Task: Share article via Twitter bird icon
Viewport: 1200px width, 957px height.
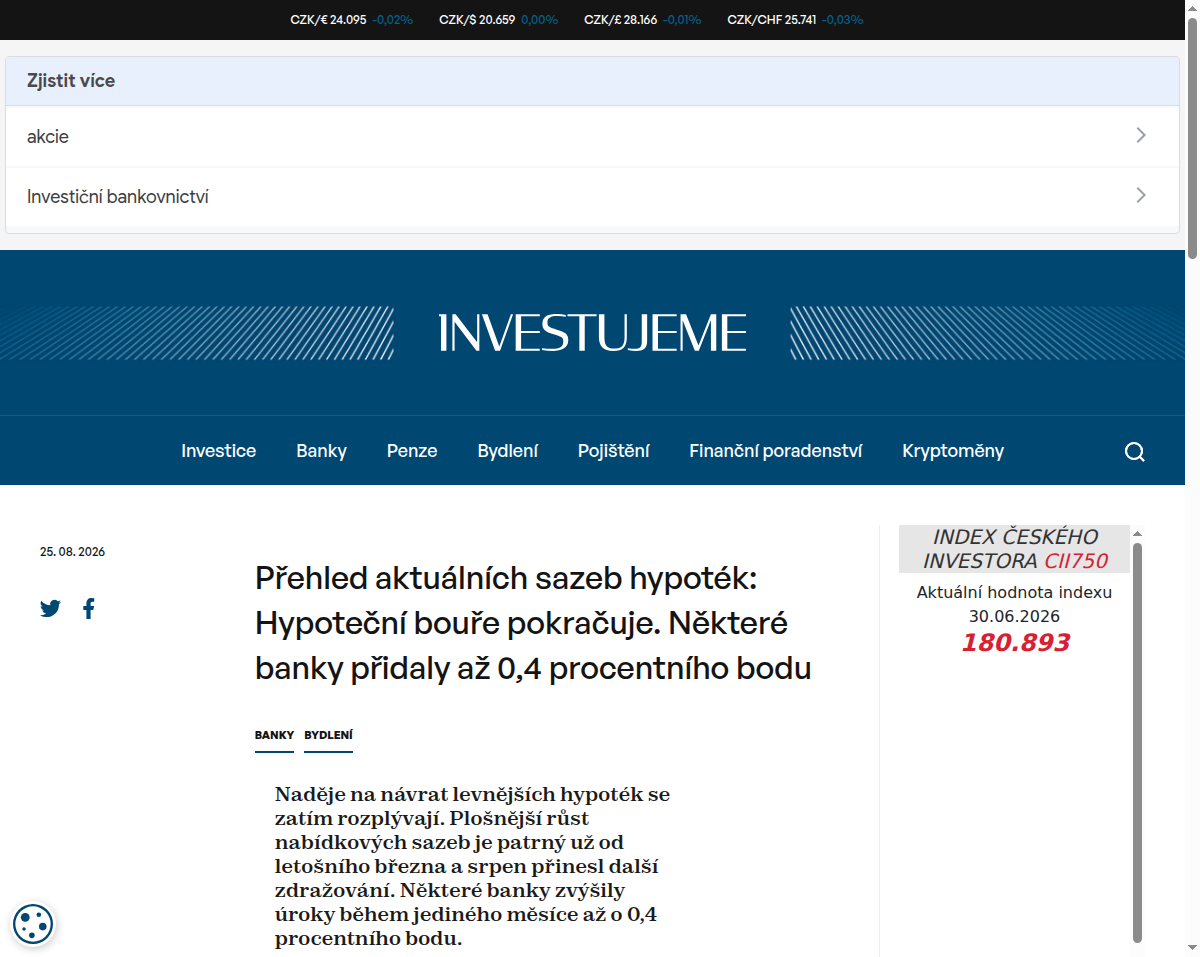Action: click(50, 608)
